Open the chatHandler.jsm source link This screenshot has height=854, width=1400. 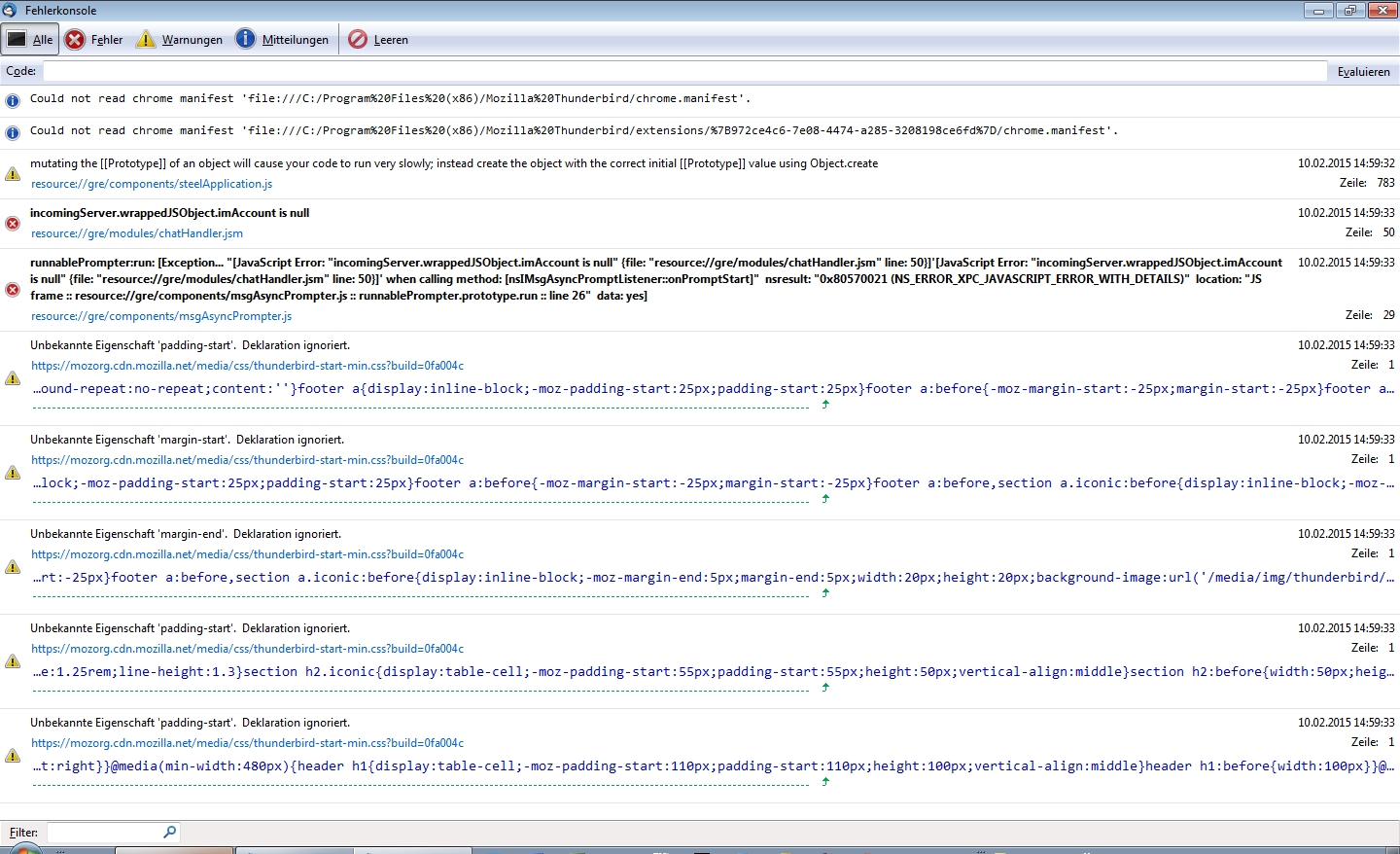[x=137, y=233]
